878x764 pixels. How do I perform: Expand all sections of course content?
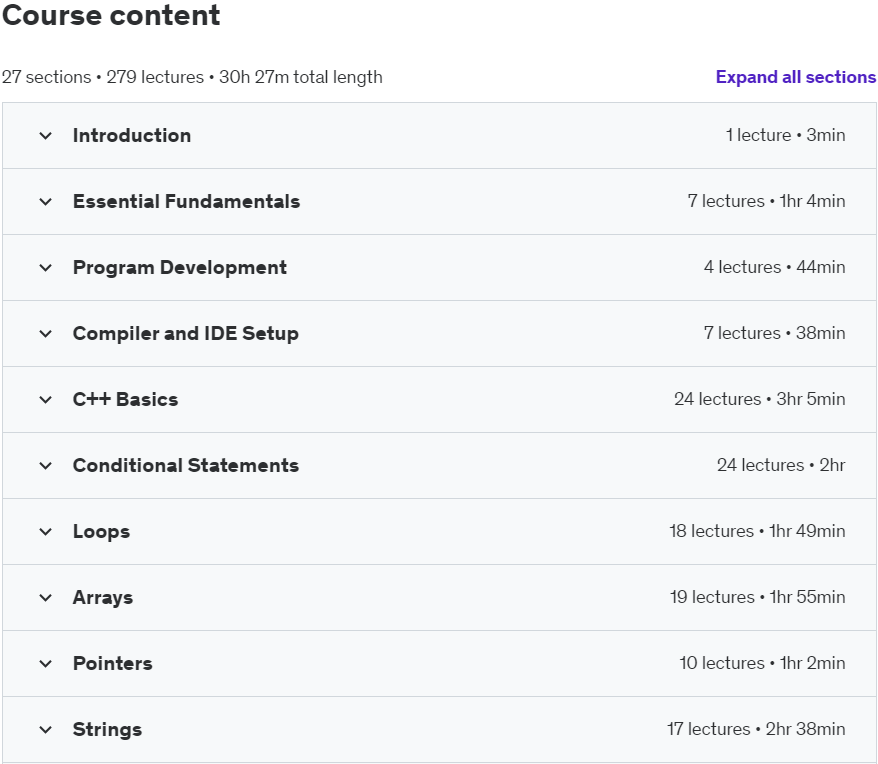click(x=795, y=77)
